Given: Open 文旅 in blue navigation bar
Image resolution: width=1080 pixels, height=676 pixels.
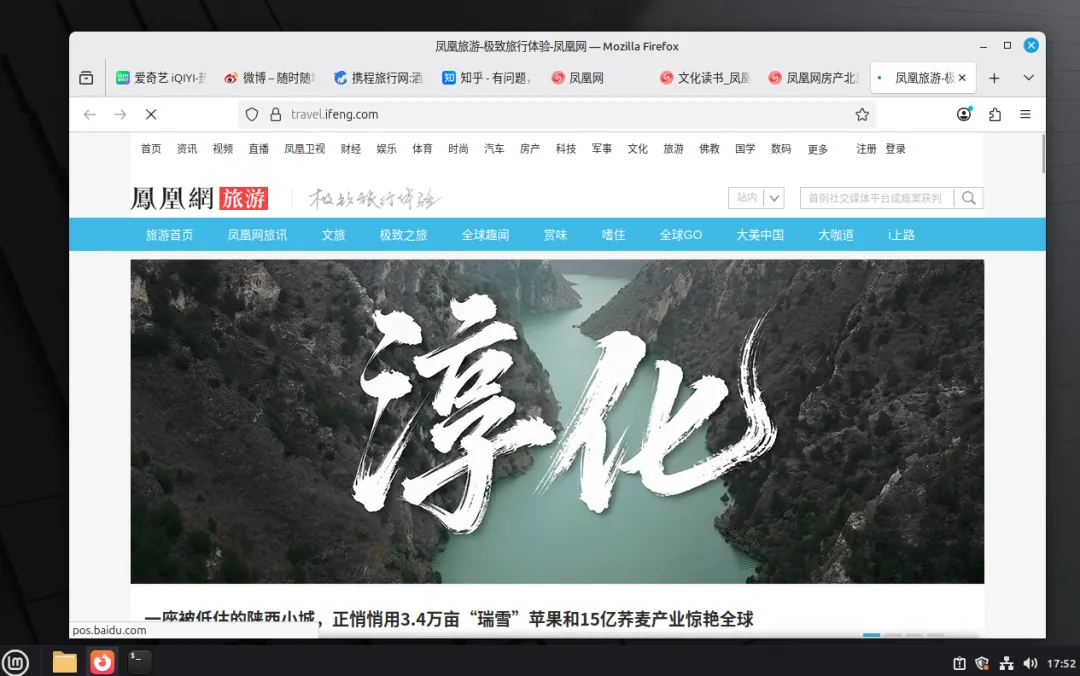Looking at the screenshot, I should (333, 235).
